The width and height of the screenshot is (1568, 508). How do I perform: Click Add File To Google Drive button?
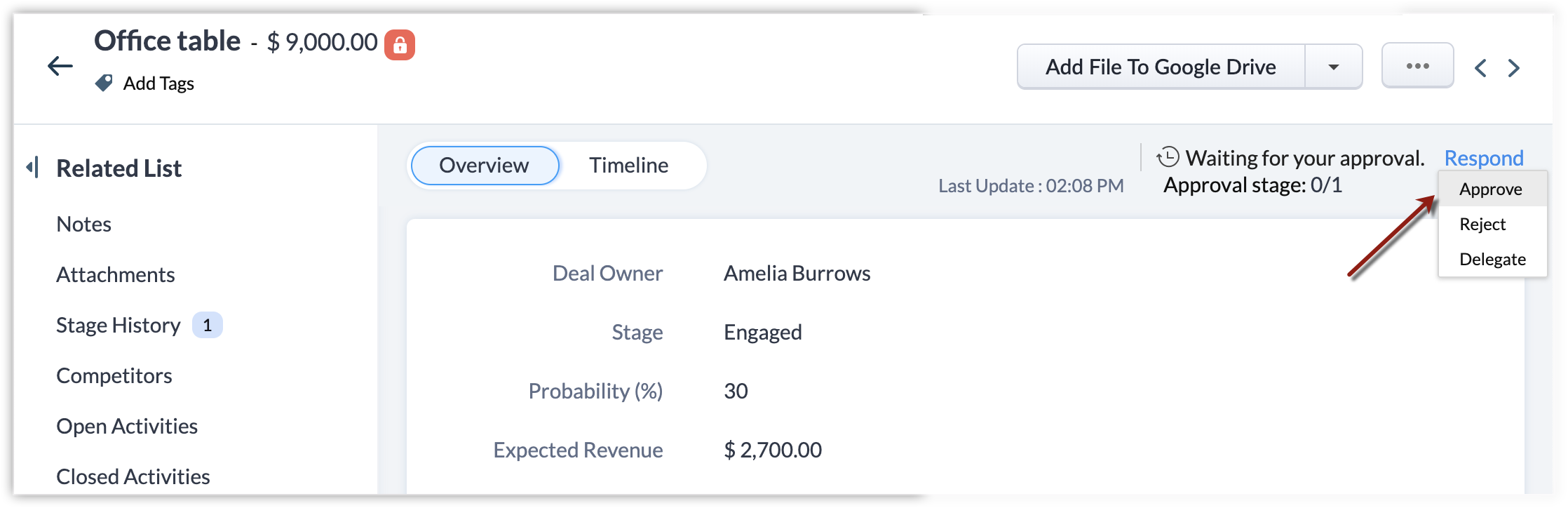1161,67
